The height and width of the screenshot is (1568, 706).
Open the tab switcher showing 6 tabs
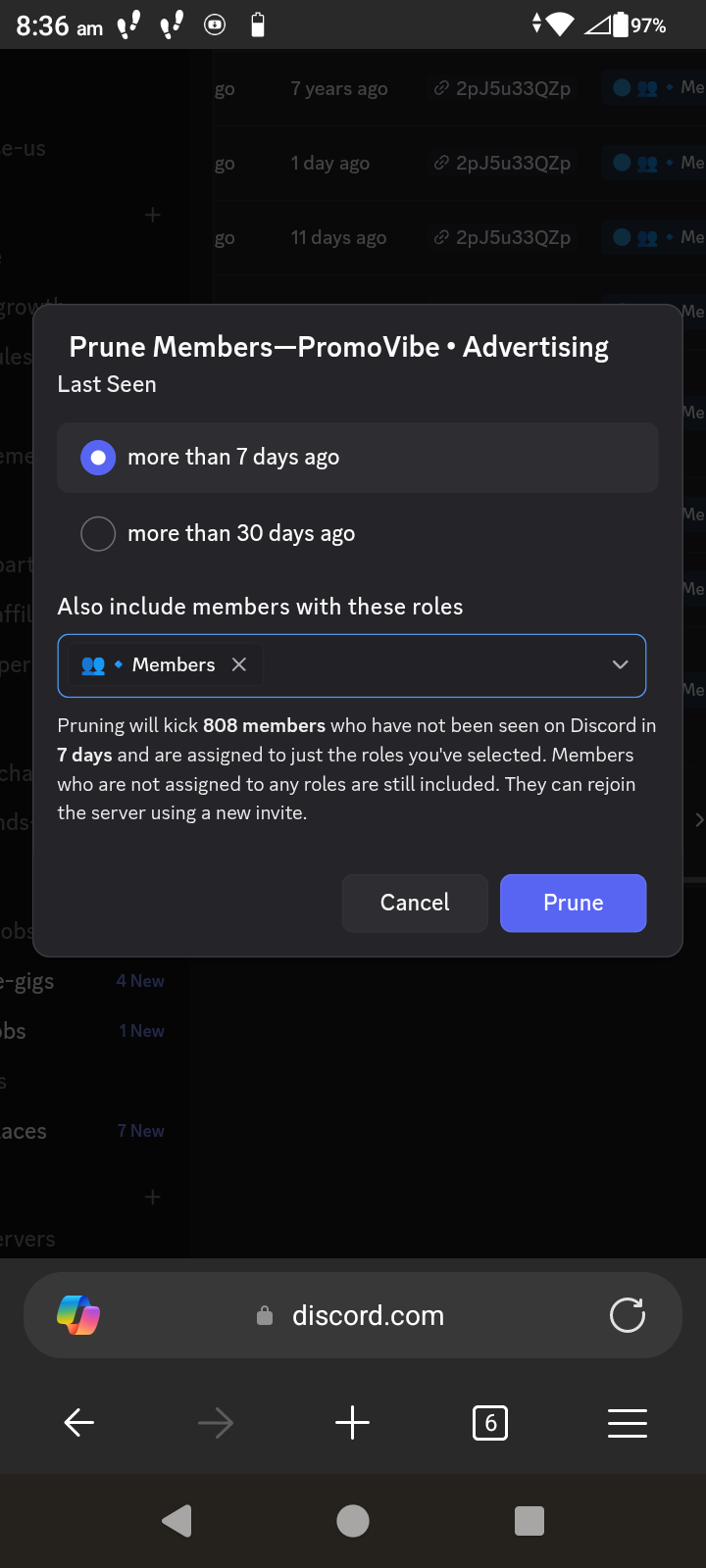pos(490,1422)
